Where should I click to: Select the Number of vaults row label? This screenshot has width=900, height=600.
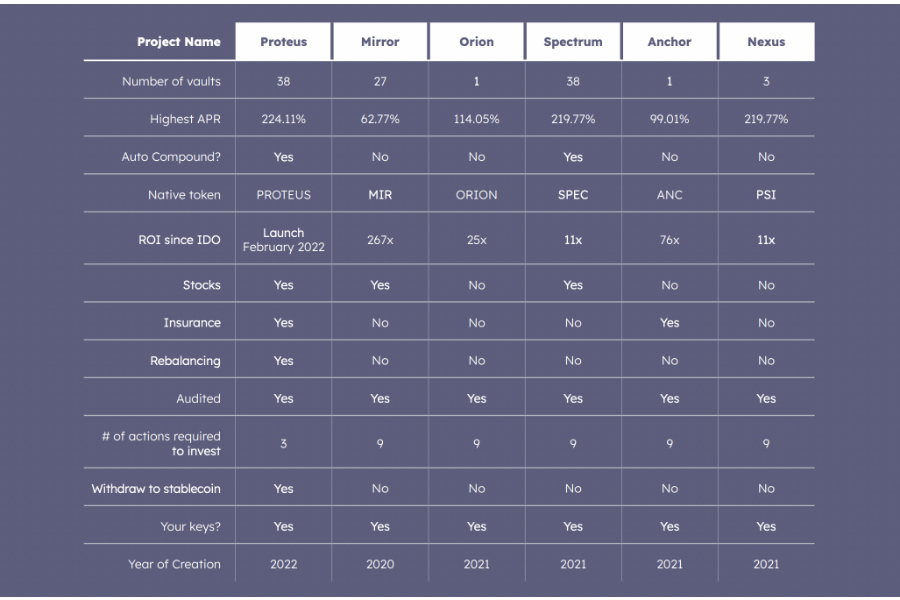click(171, 81)
